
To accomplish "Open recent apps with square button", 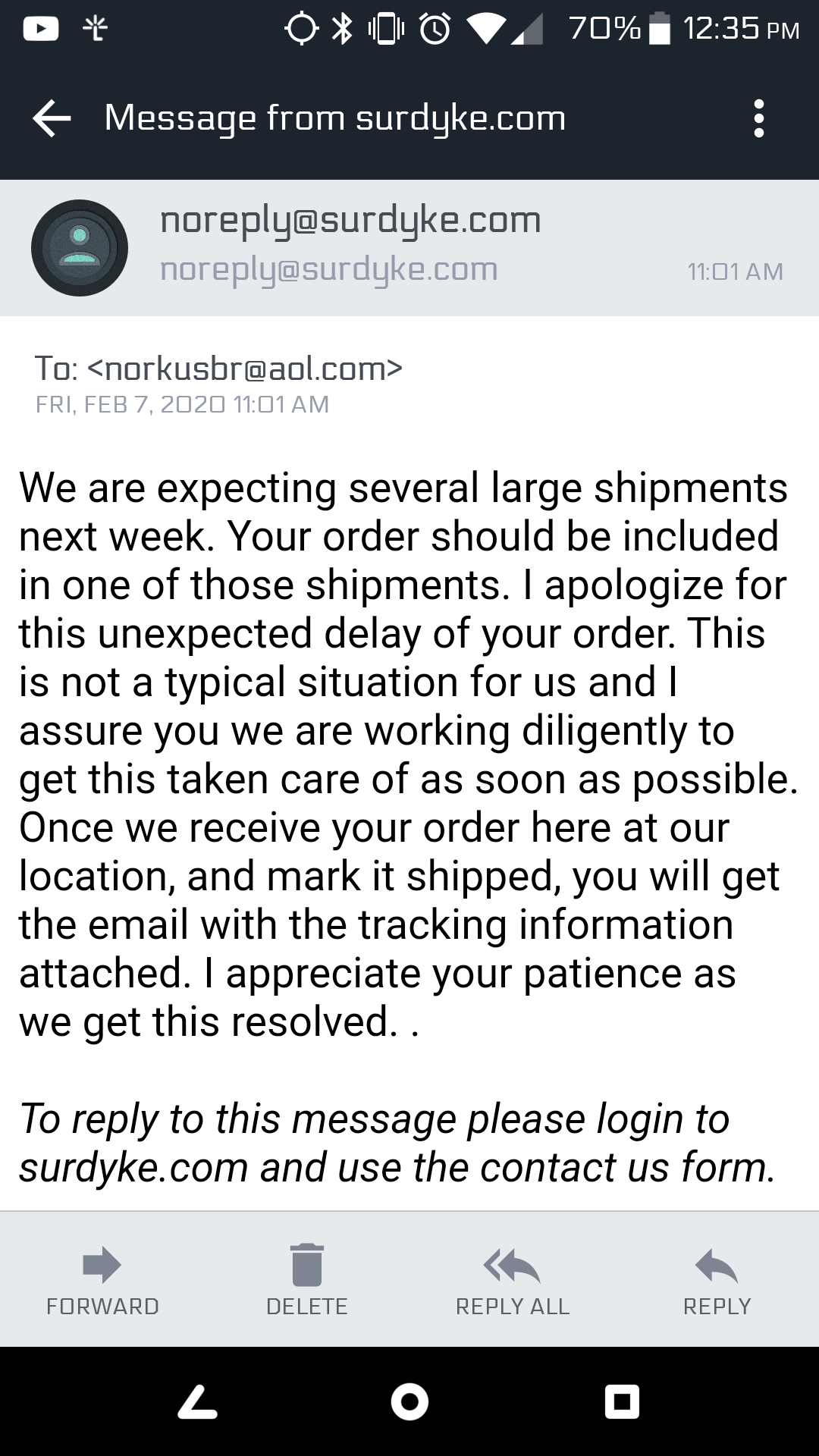I will point(622,1401).
